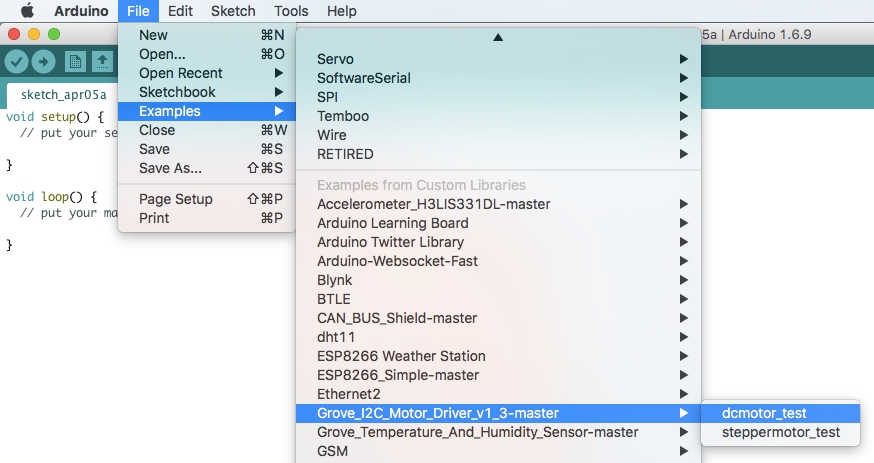Open the dcmotor_test example
Viewport: 874px width, 463px height.
point(764,413)
